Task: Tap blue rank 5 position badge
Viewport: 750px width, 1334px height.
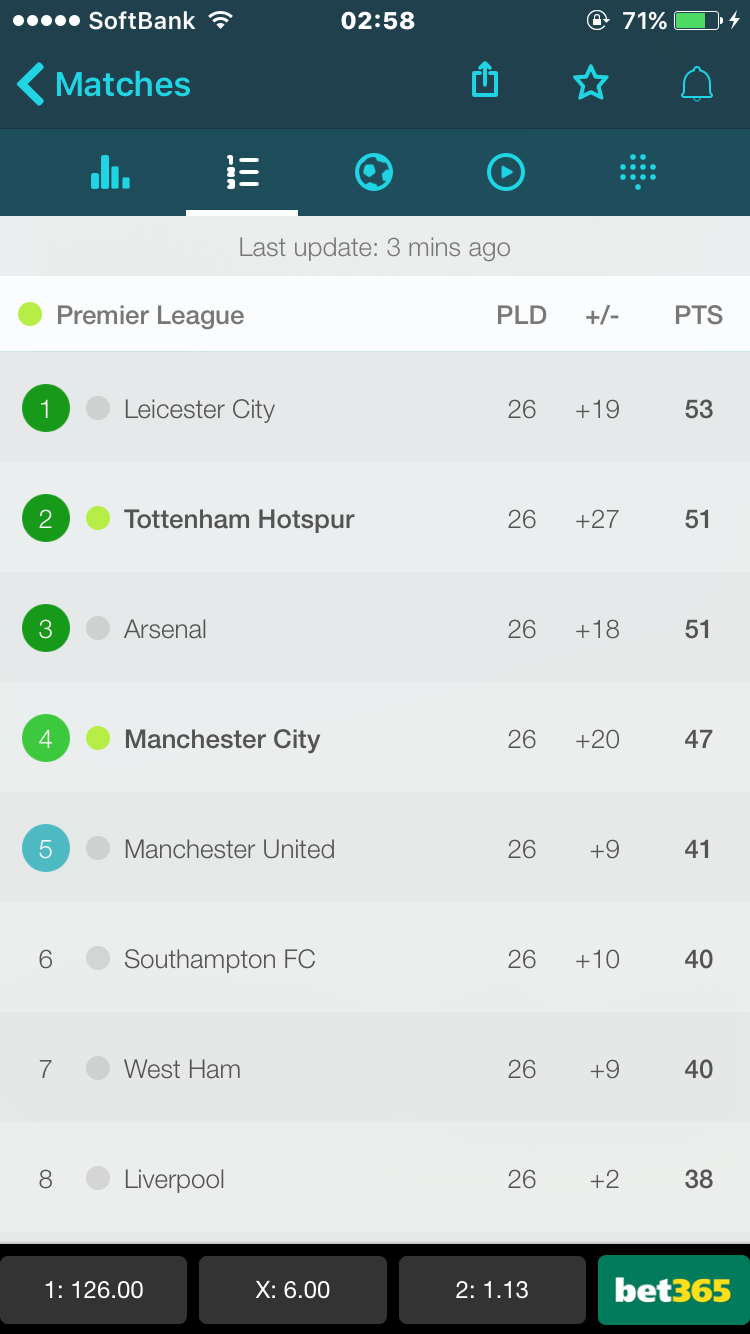Action: pyautogui.click(x=46, y=848)
